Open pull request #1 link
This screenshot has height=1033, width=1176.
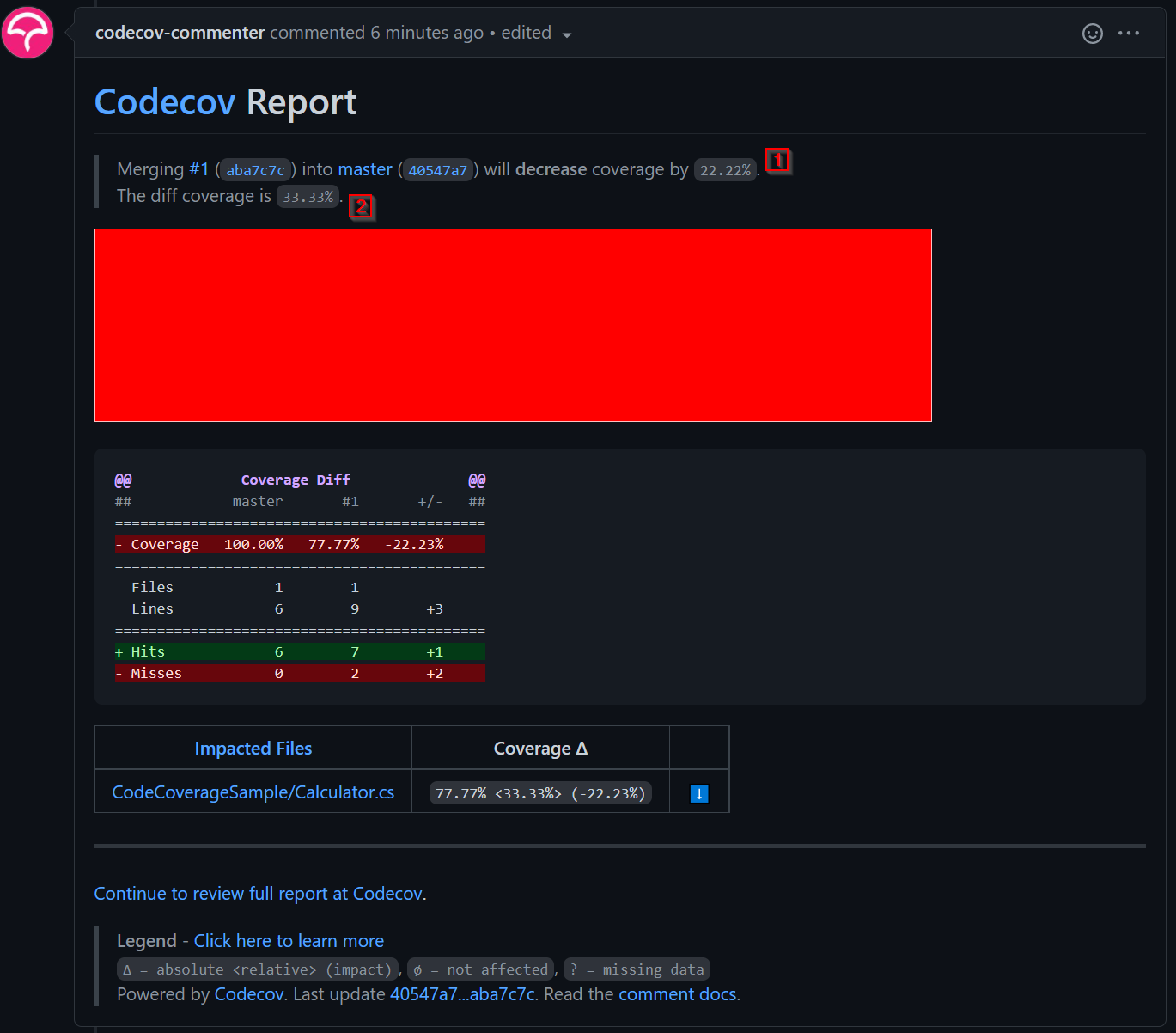tap(198, 169)
